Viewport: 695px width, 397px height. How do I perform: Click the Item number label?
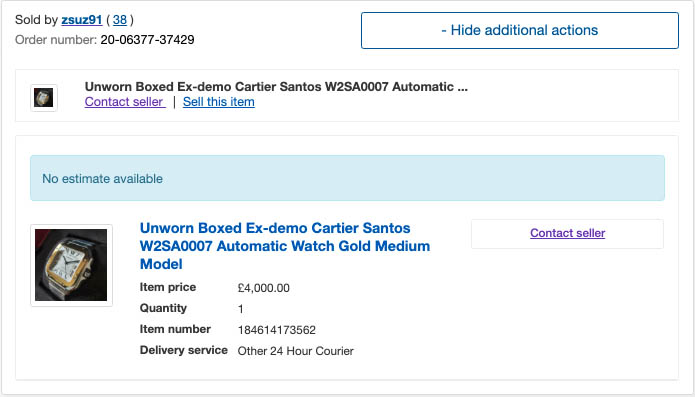[175, 329]
